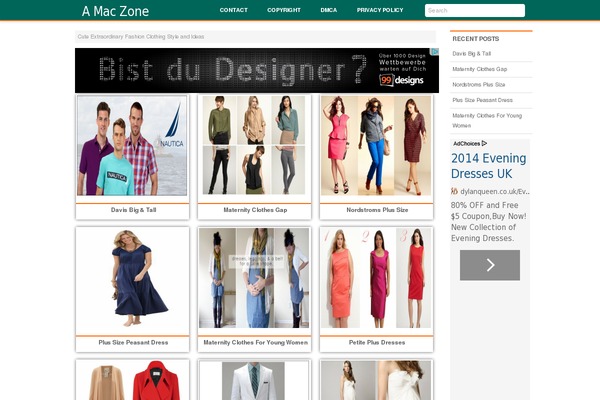Open the DMCA menu item
The height and width of the screenshot is (400, 600).
329,10
